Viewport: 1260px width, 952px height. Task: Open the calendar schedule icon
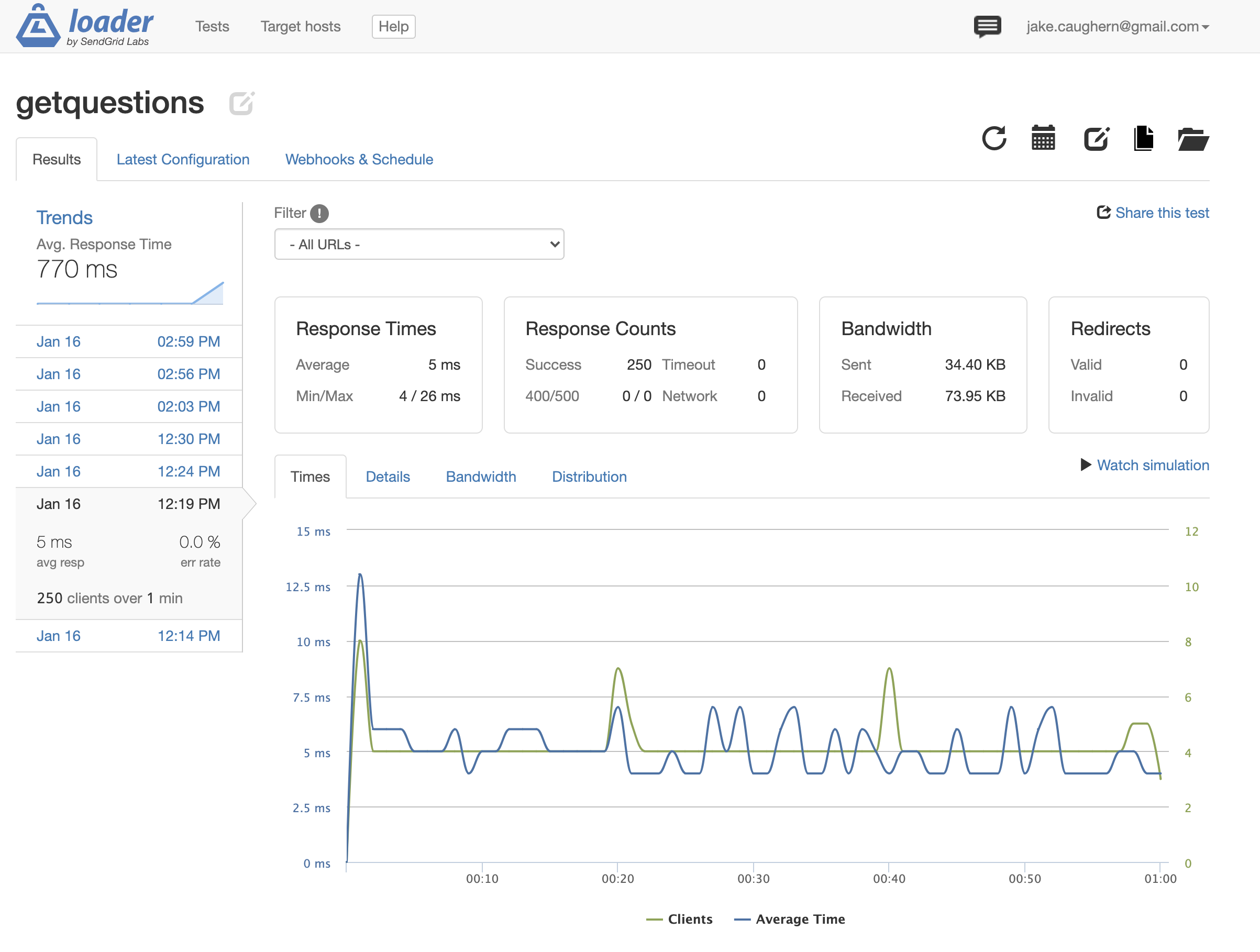(x=1043, y=138)
